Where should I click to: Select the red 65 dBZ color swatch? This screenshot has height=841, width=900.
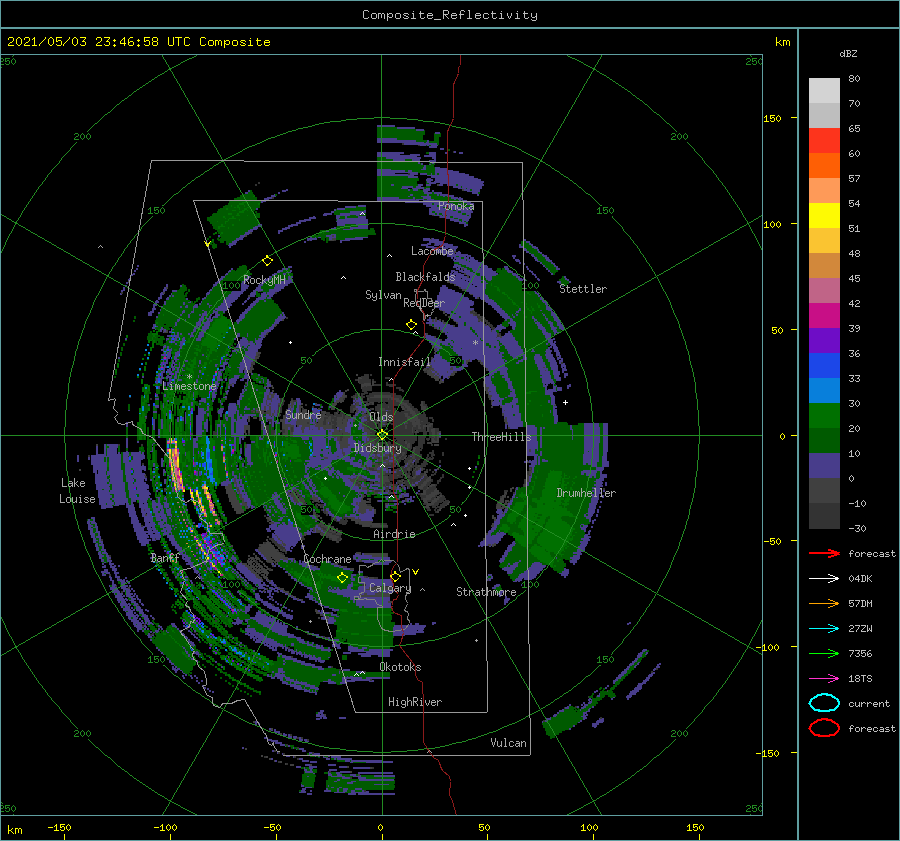(824, 140)
